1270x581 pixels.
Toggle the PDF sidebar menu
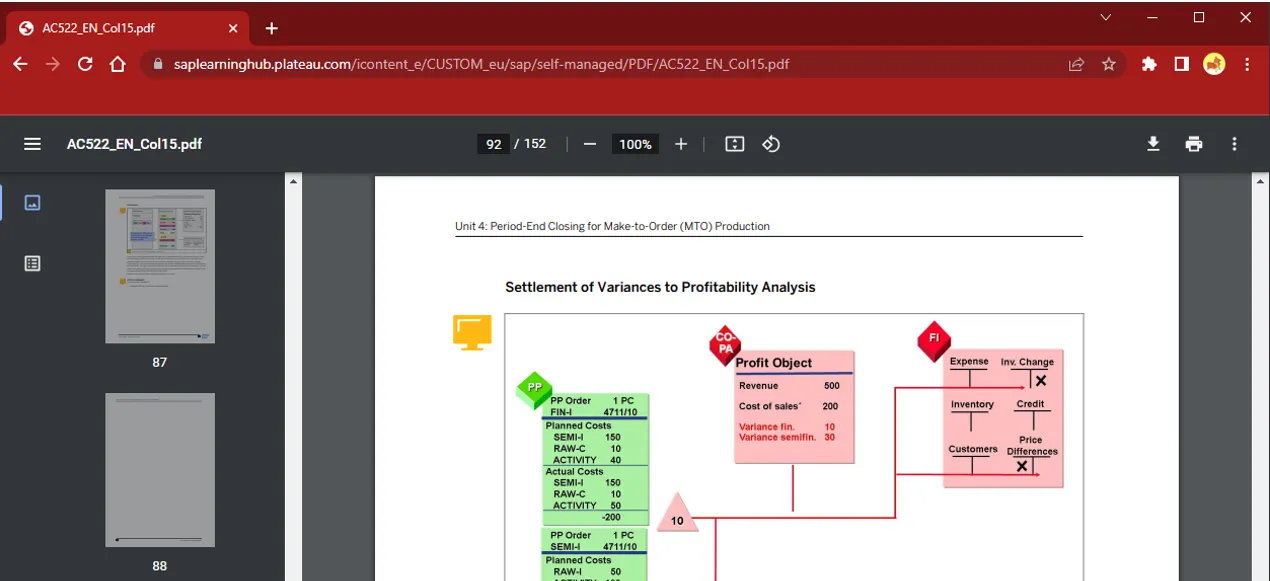click(x=32, y=144)
